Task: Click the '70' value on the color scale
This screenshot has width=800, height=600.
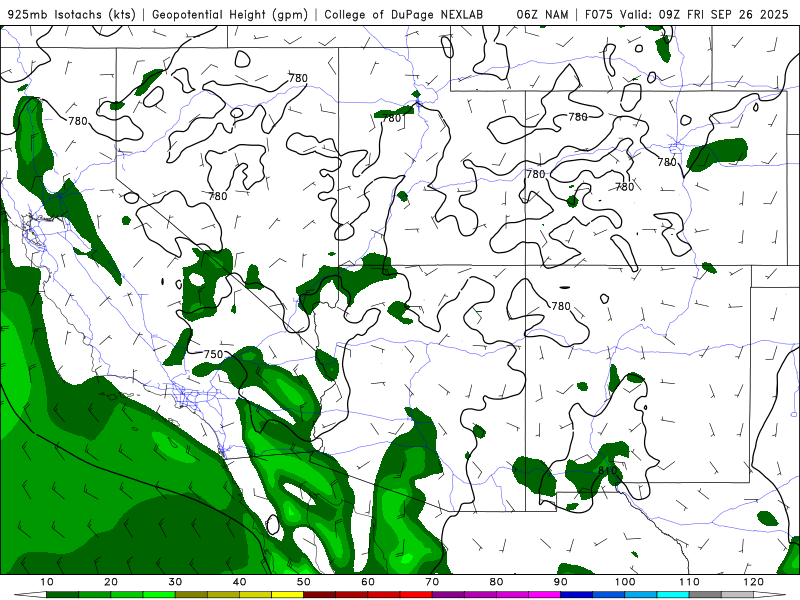Action: click(x=432, y=582)
